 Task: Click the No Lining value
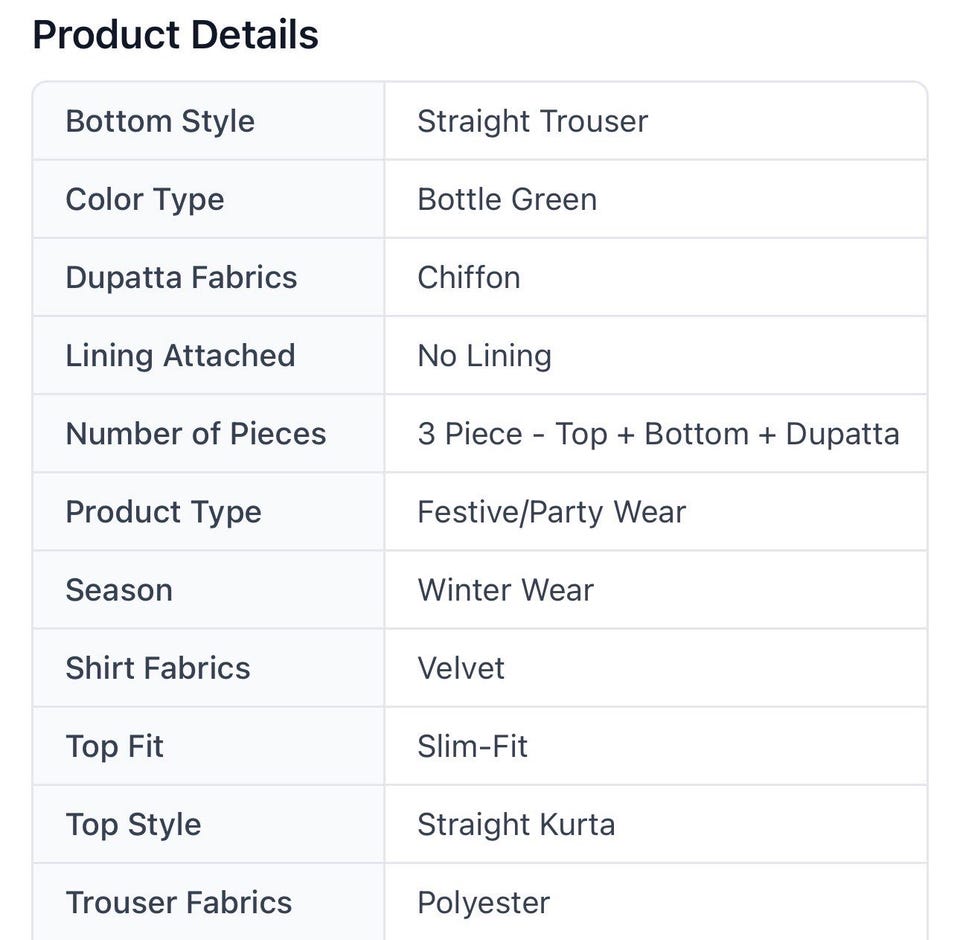point(484,356)
